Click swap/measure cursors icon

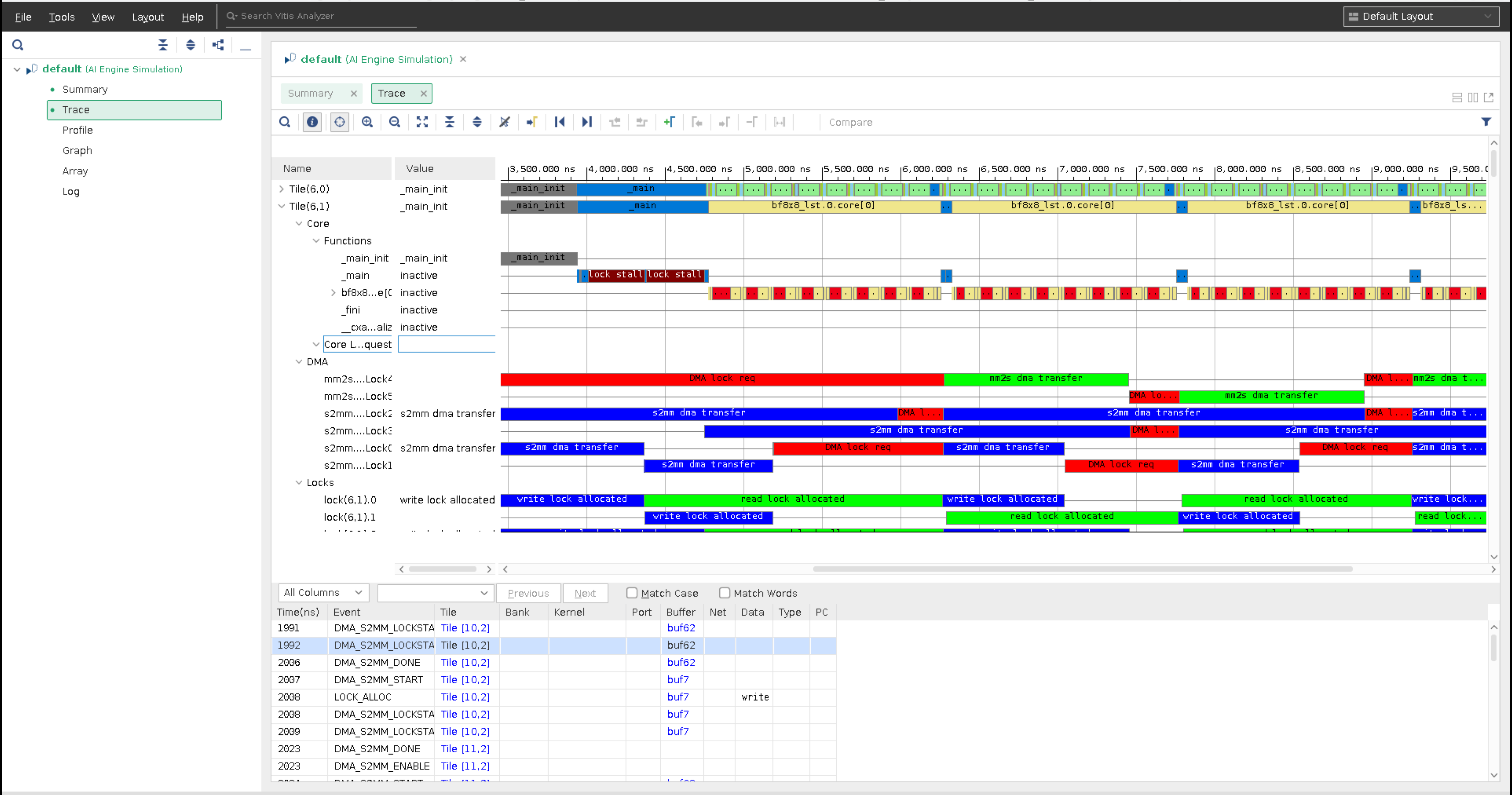click(x=779, y=122)
